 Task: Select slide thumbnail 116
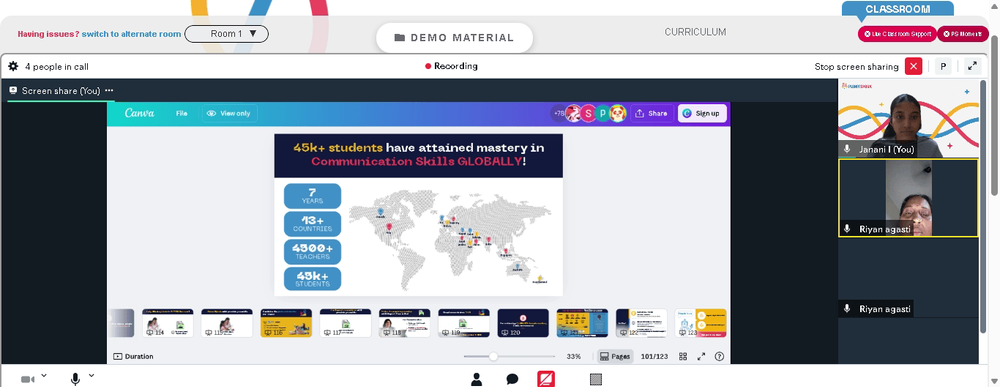tap(286, 323)
